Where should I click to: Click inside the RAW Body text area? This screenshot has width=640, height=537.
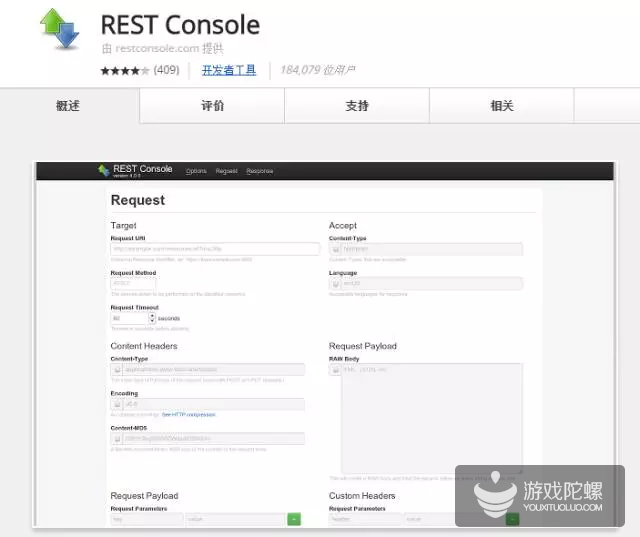tap(432, 418)
